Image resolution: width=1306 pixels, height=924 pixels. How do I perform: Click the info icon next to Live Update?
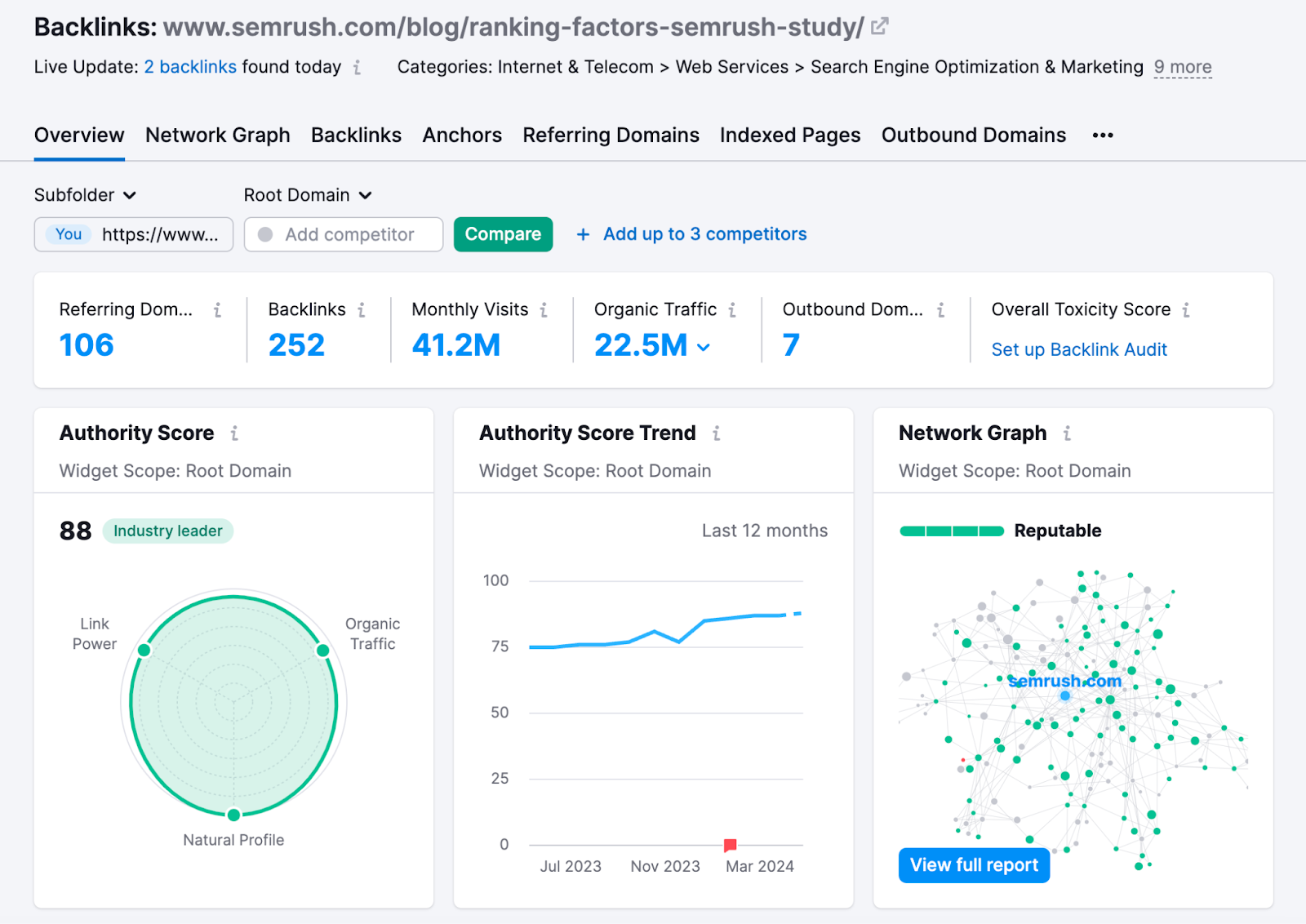(357, 69)
